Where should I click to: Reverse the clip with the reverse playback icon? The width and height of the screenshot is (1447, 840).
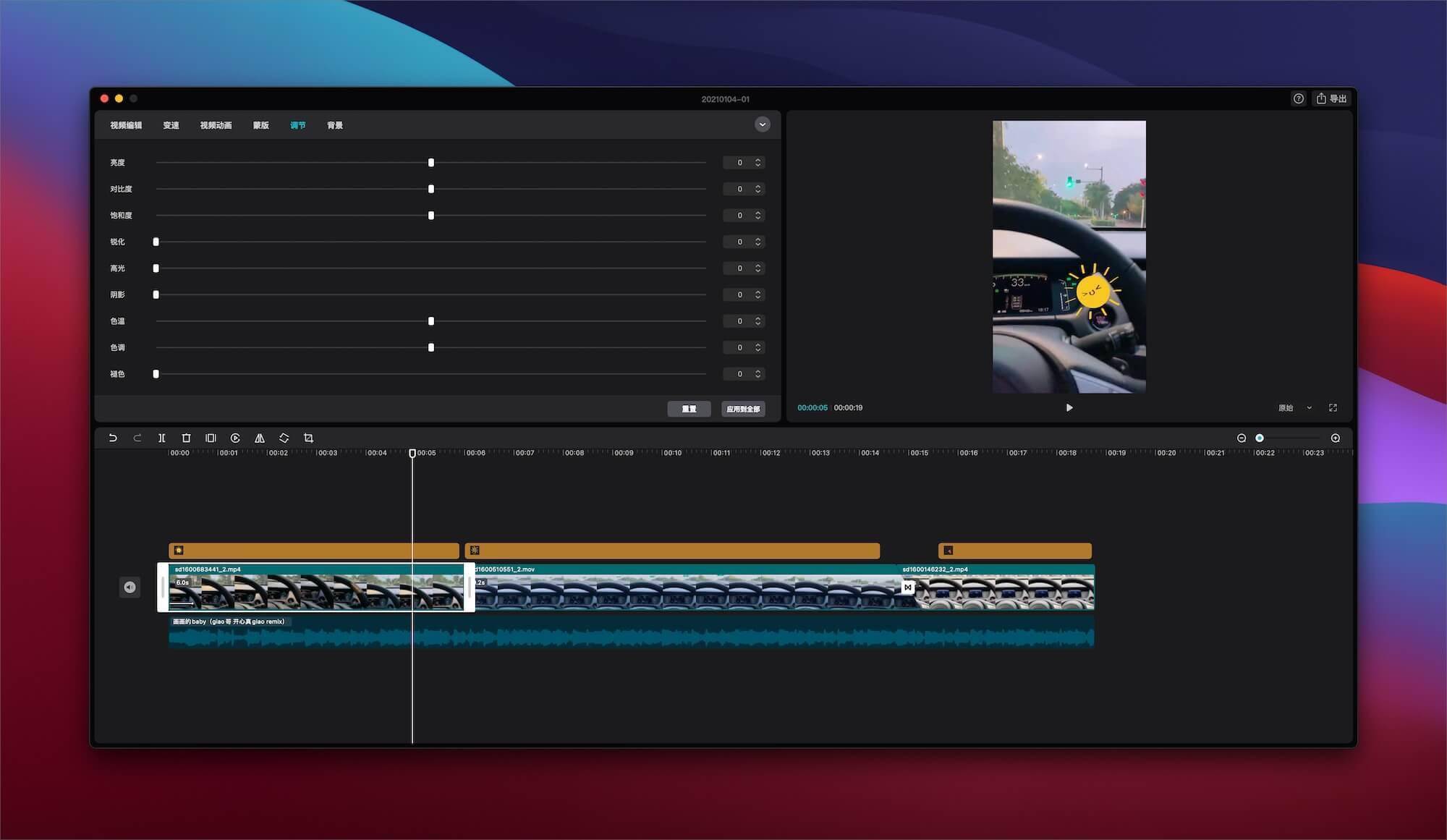[235, 438]
